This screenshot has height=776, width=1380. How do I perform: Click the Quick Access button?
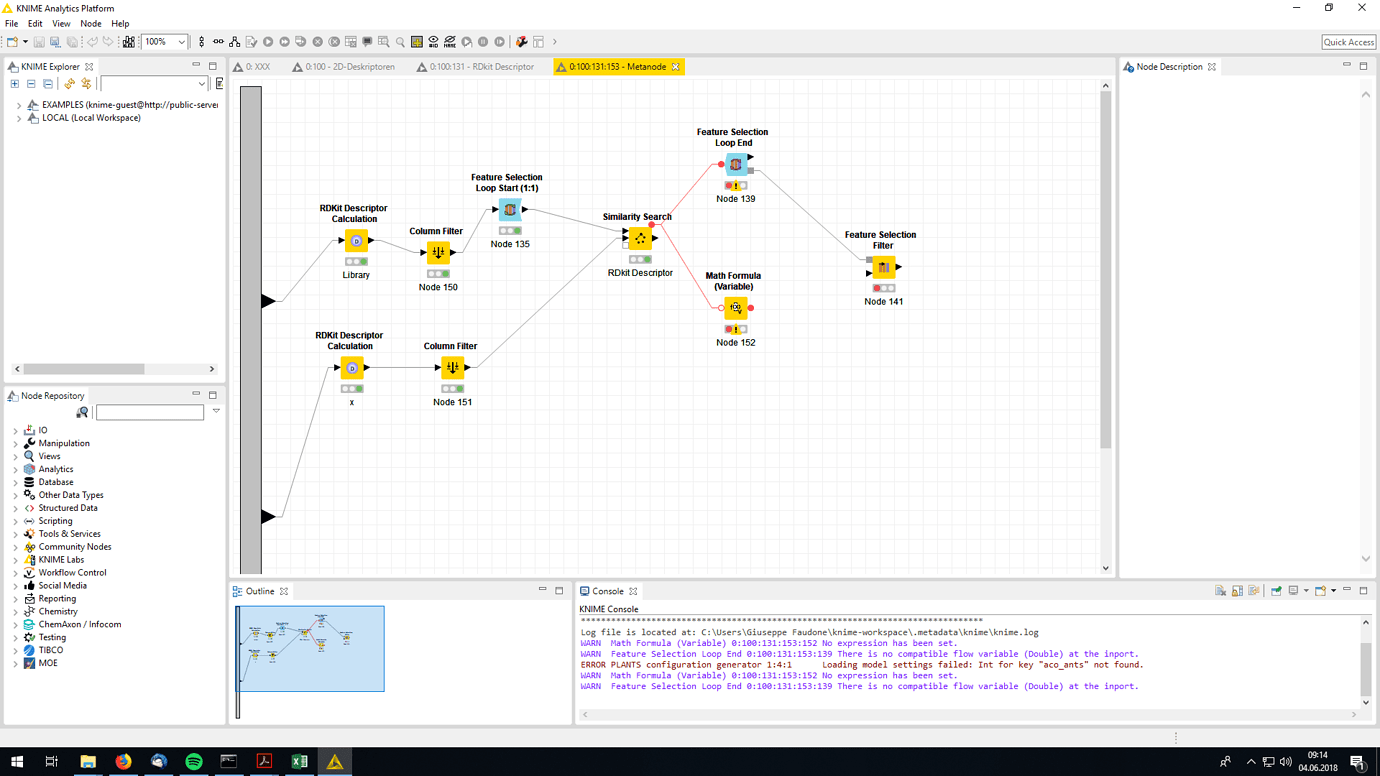coord(1347,41)
